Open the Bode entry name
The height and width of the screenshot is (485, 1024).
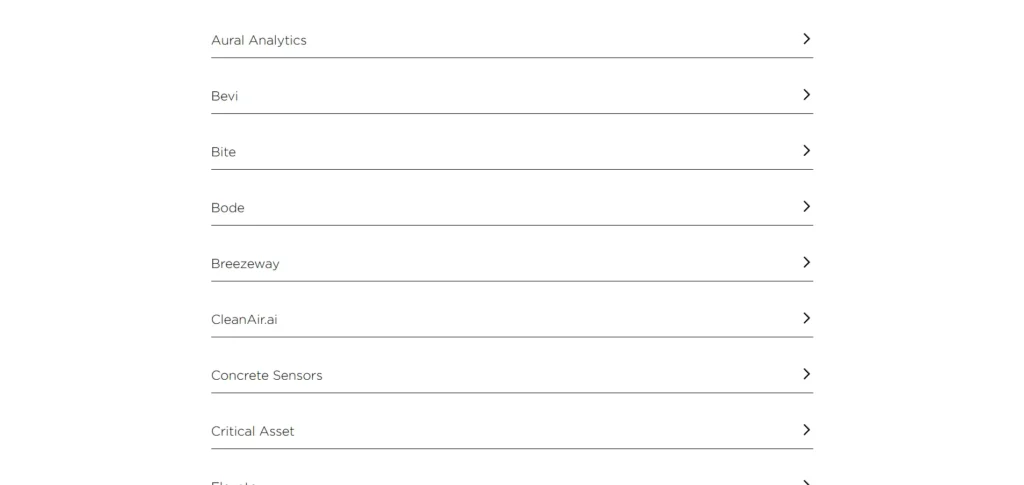(x=227, y=208)
